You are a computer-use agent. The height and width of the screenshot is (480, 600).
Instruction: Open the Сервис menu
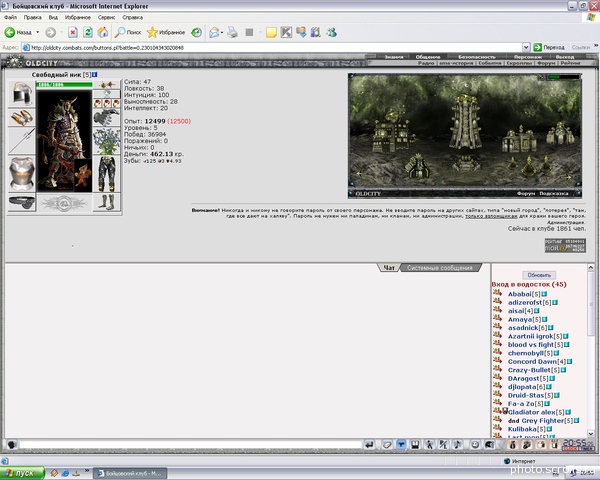tap(106, 18)
